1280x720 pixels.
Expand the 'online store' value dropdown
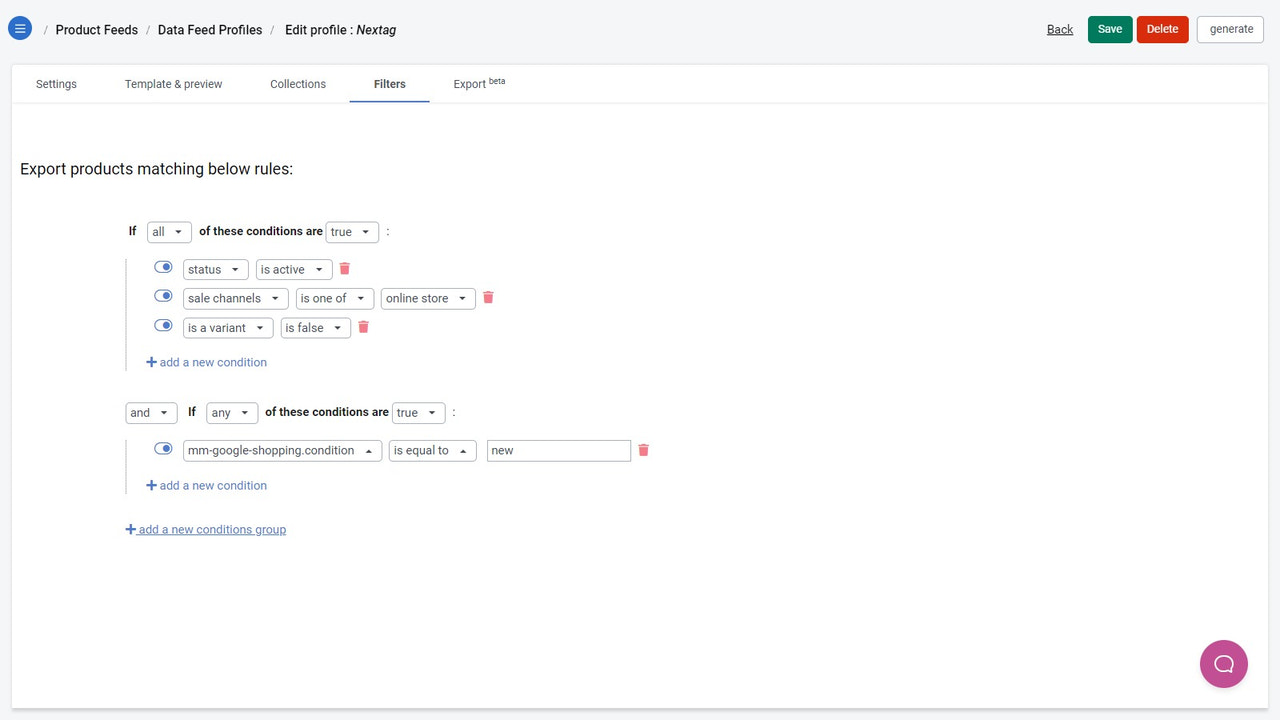pos(427,298)
